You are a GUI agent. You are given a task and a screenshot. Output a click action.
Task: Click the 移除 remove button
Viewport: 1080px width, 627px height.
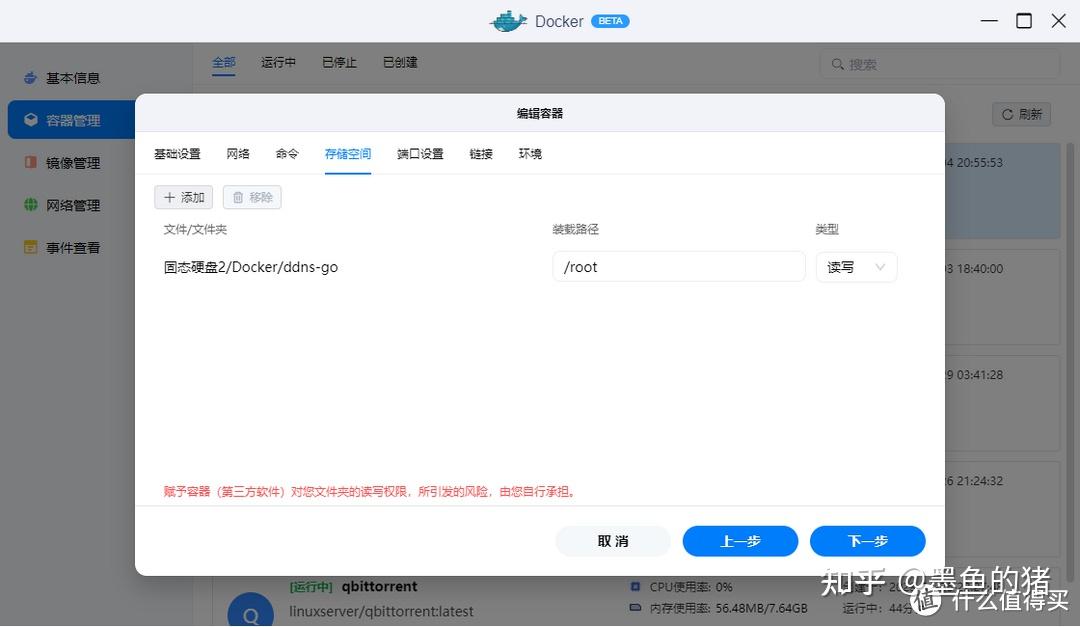coord(251,197)
